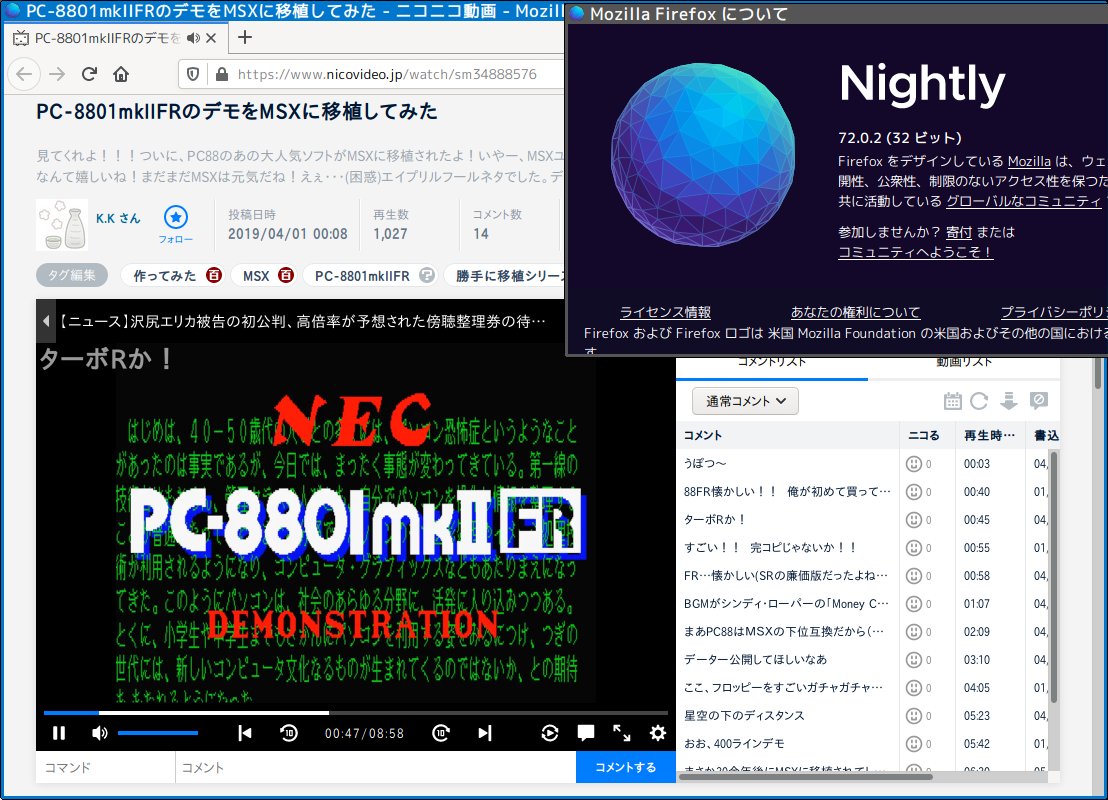
Task: Click the command input field
Action: [x=105, y=767]
